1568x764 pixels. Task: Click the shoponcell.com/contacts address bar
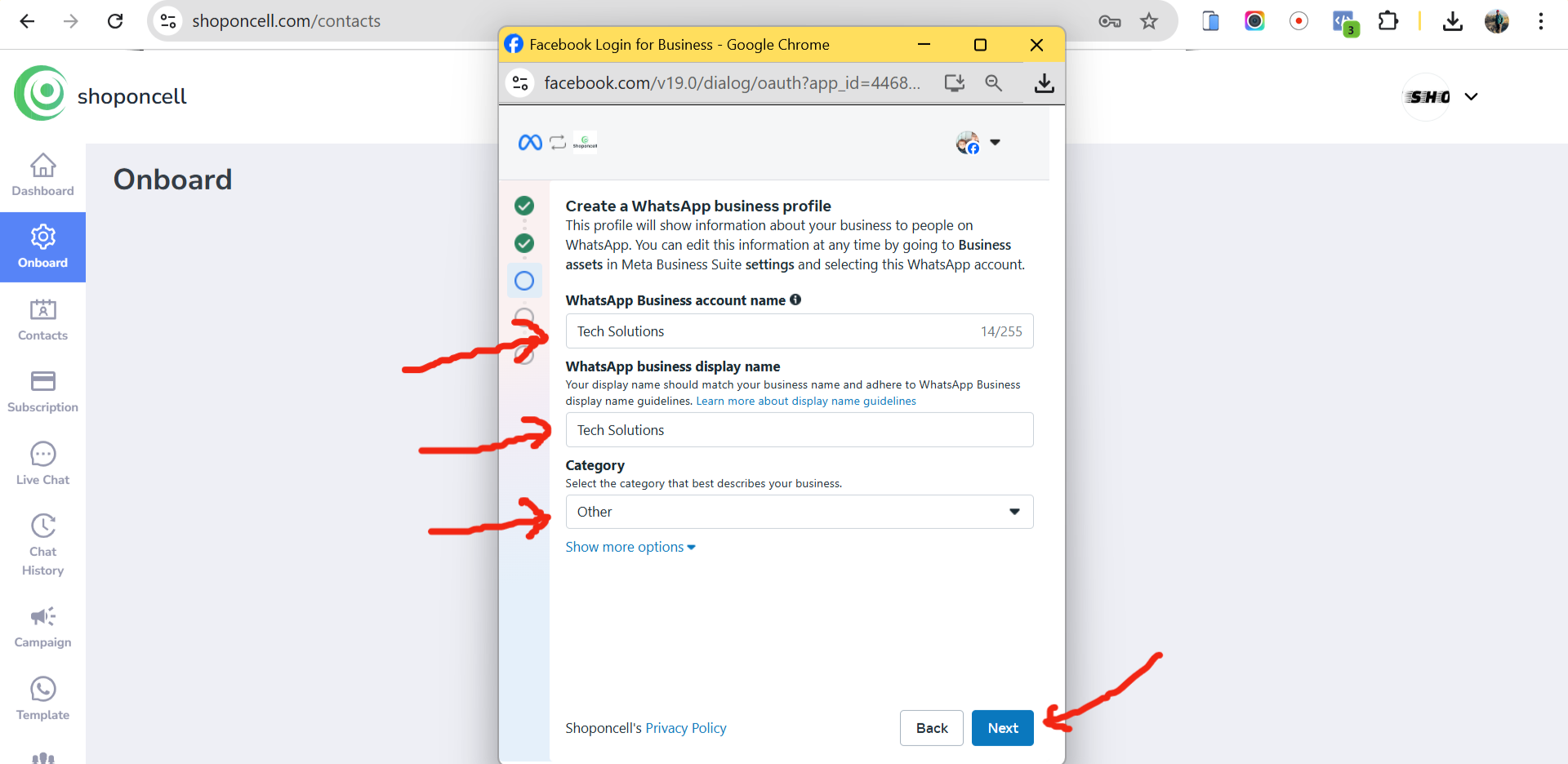286,21
